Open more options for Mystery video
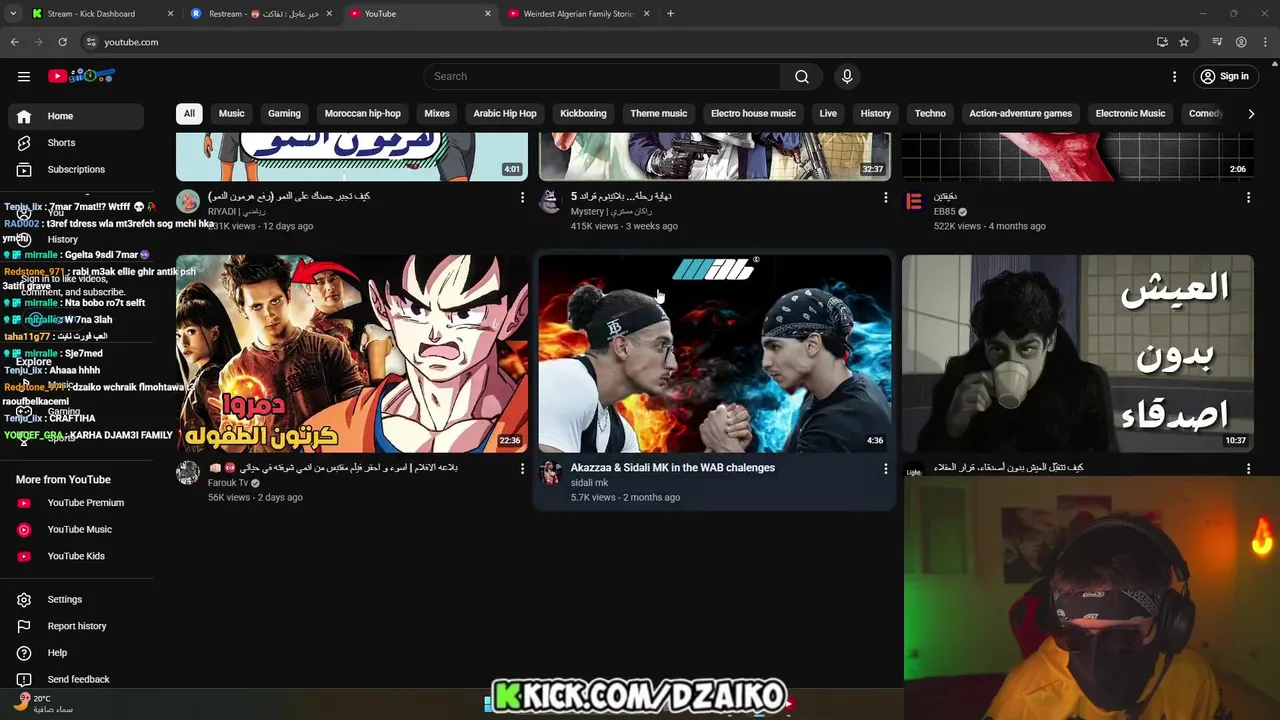 click(885, 198)
